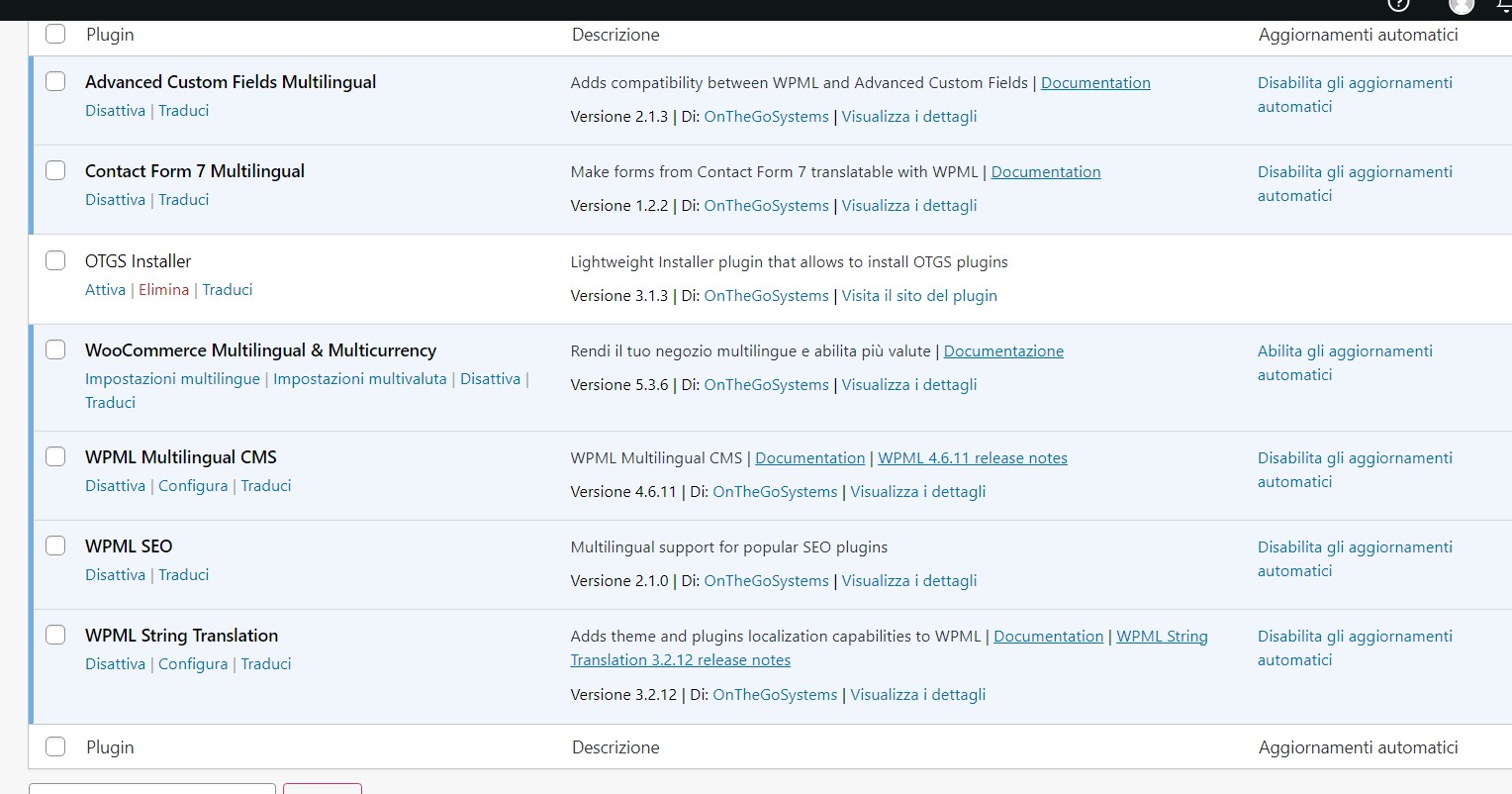Disable auto-updates for WPML SEO
This screenshot has height=794, width=1512.
click(1355, 558)
